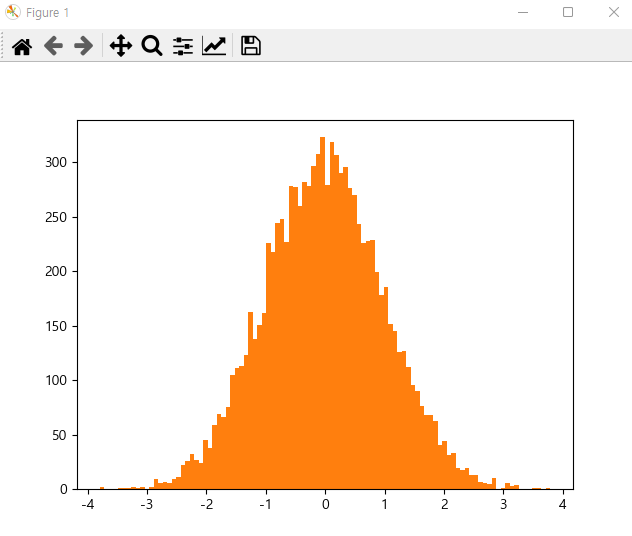
Task: Maximize the Figure 1 window
Action: coord(568,12)
